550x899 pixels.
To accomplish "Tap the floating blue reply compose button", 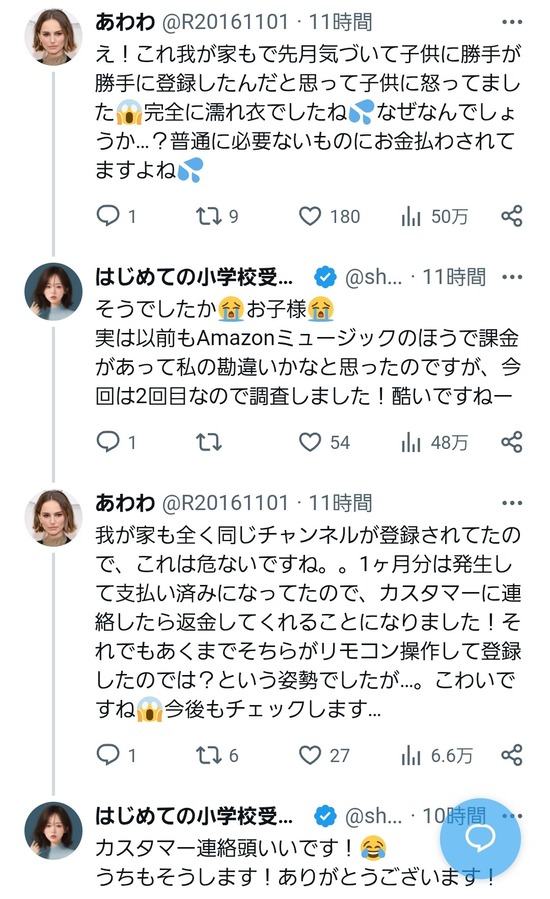I will tap(480, 838).
